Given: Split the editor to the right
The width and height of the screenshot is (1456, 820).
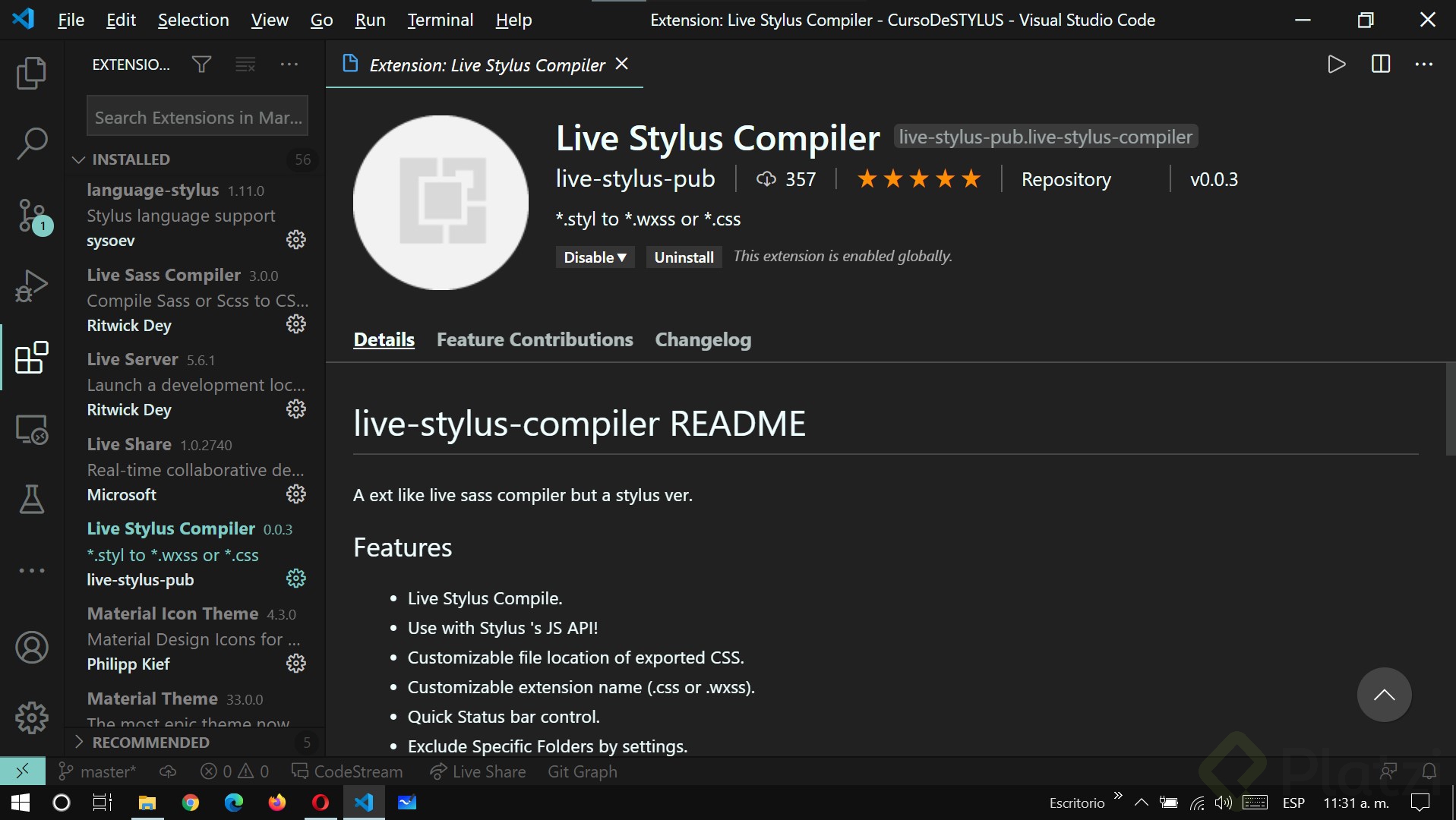Looking at the screenshot, I should [1381, 65].
